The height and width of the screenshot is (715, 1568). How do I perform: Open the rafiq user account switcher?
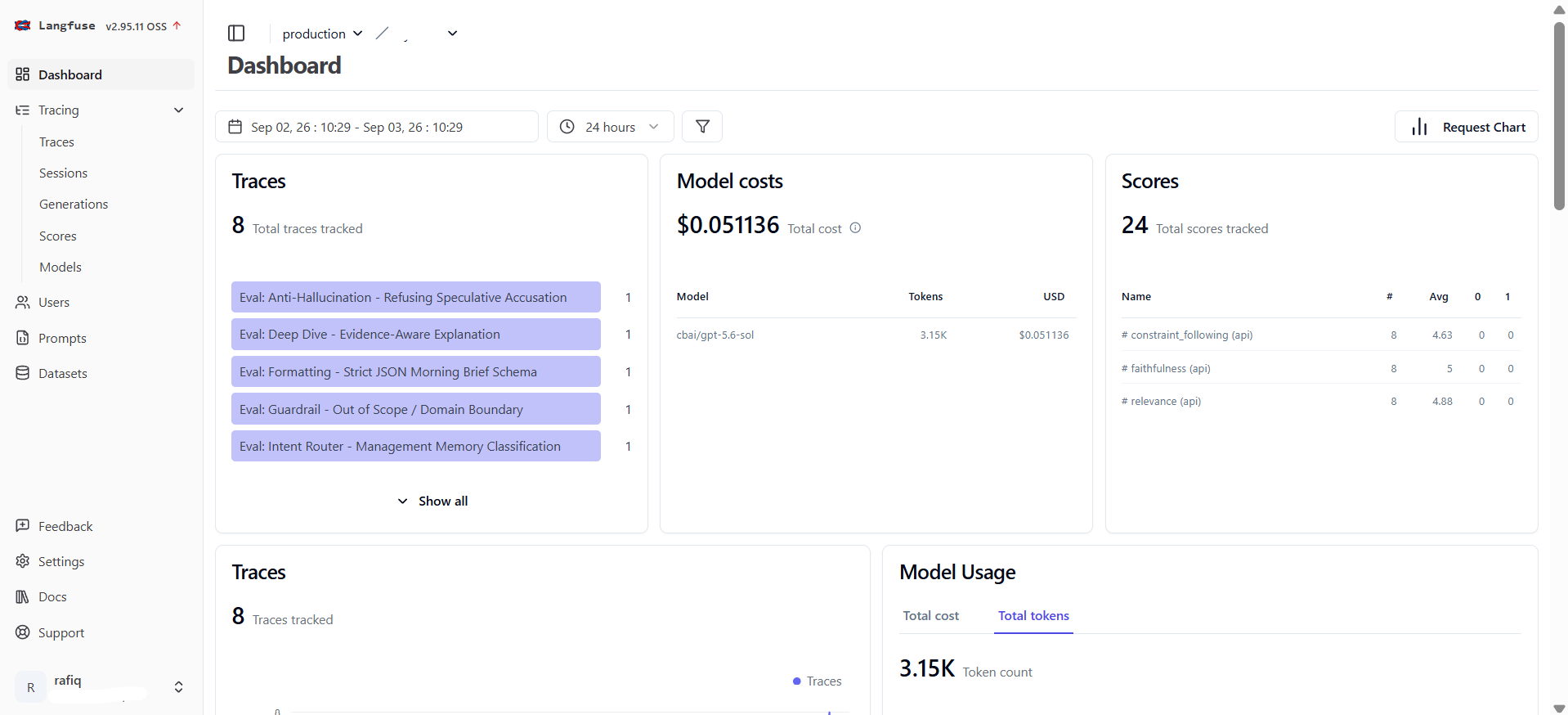click(x=101, y=686)
